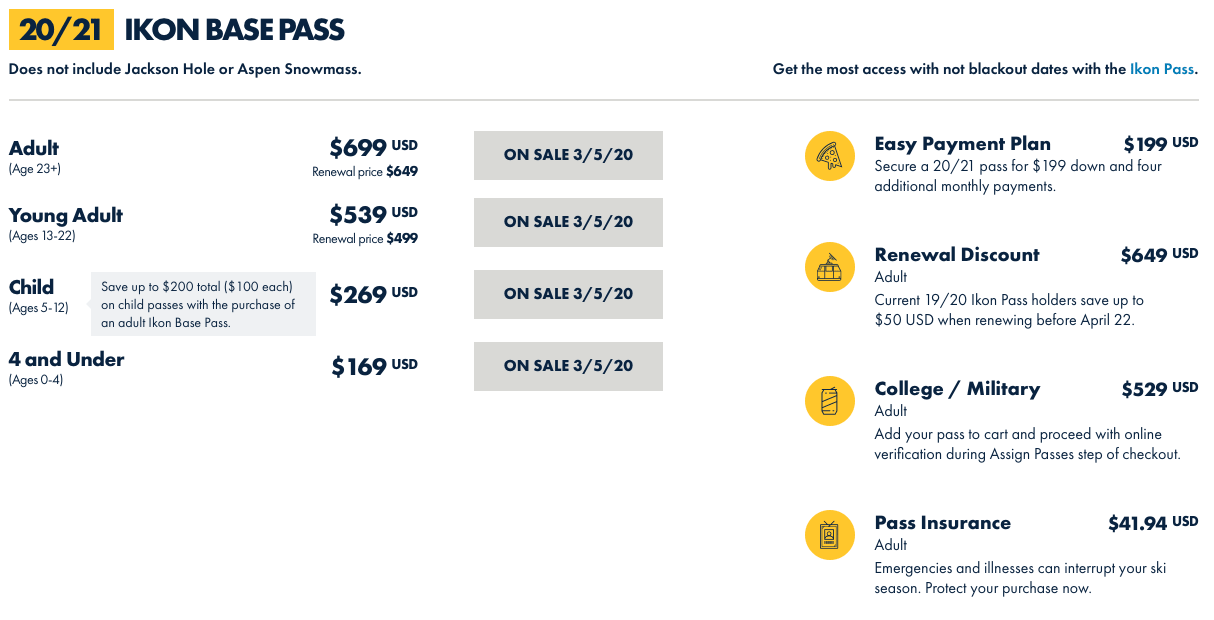Viewport: 1214px width, 620px height.
Task: Select the Renewal Discount heading
Action: [x=957, y=254]
